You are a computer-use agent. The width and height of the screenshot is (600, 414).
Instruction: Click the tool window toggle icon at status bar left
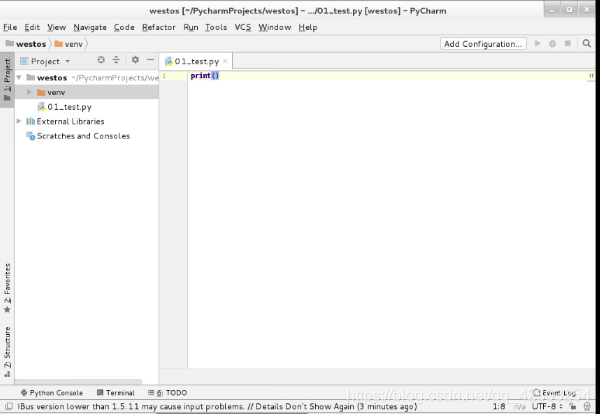(x=8, y=406)
